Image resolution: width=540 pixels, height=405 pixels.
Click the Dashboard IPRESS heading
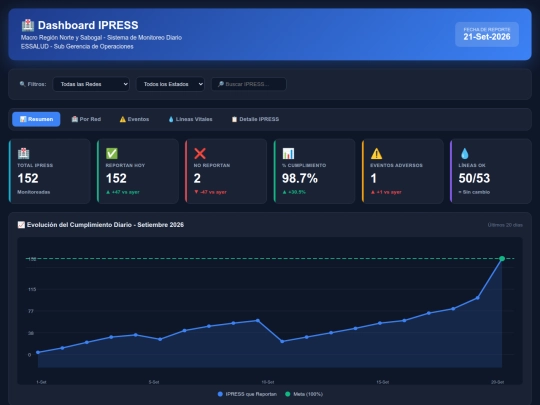pos(88,25)
